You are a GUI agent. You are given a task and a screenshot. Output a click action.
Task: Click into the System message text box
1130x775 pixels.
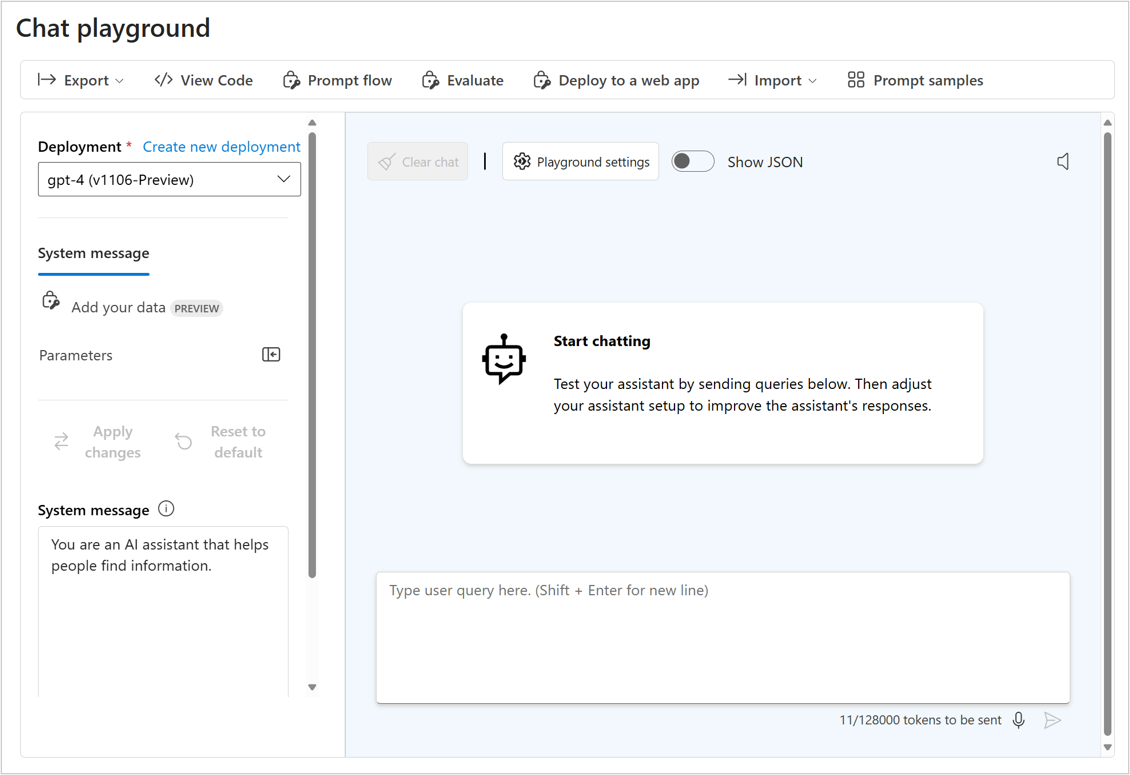pyautogui.click(x=163, y=611)
